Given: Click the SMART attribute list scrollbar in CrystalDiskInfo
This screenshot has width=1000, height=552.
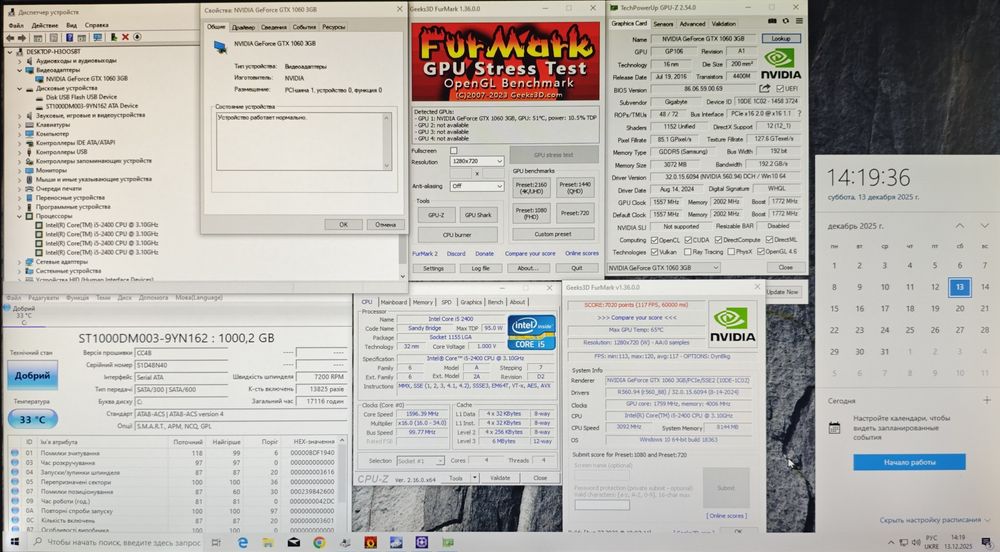Looking at the screenshot, I should point(342,484).
